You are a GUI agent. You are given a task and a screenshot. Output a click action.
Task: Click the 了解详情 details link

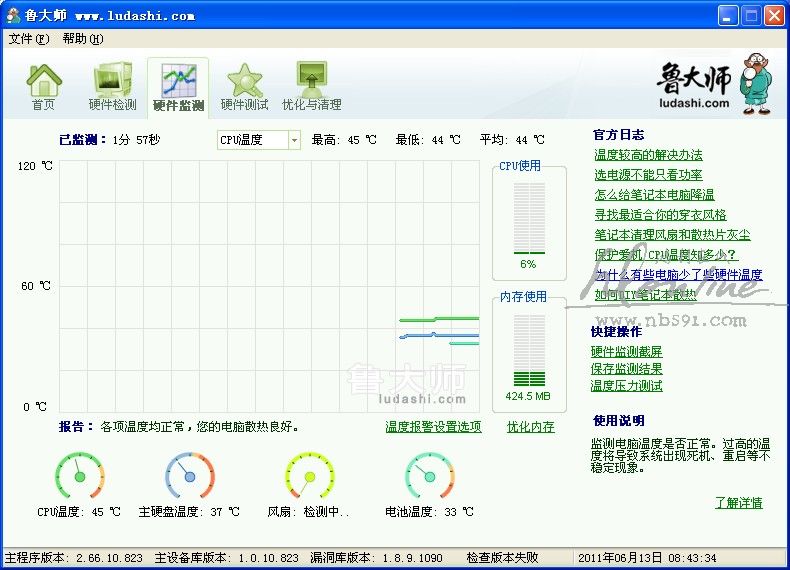pyautogui.click(x=738, y=503)
